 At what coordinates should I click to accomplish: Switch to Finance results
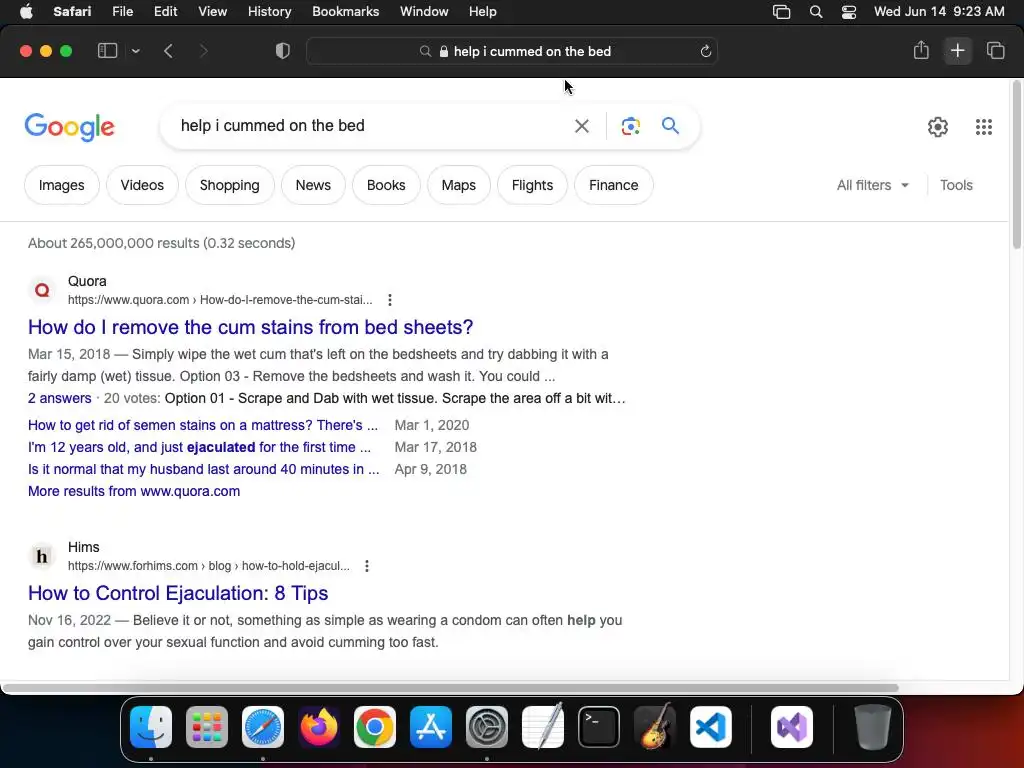613,185
